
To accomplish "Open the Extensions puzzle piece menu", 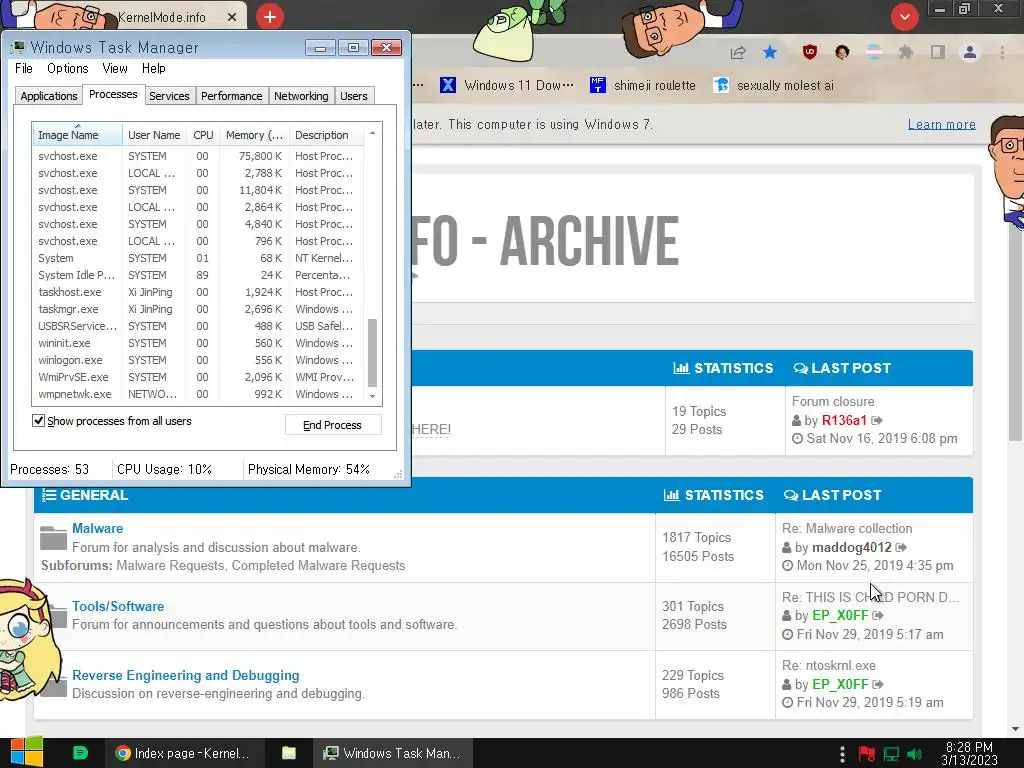I will point(905,52).
